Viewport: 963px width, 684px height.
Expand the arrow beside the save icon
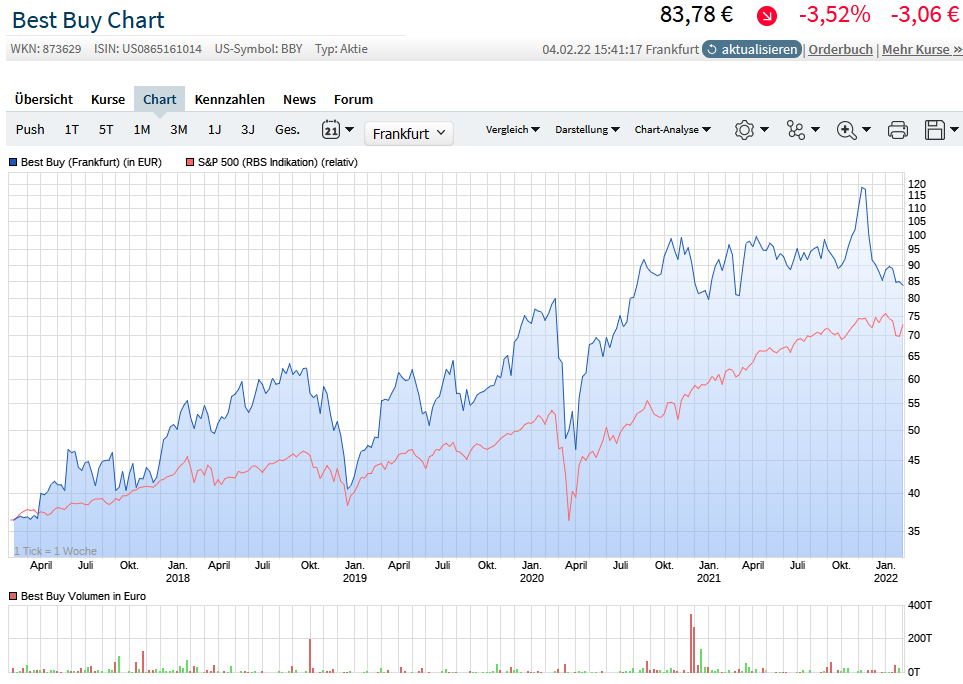[954, 130]
